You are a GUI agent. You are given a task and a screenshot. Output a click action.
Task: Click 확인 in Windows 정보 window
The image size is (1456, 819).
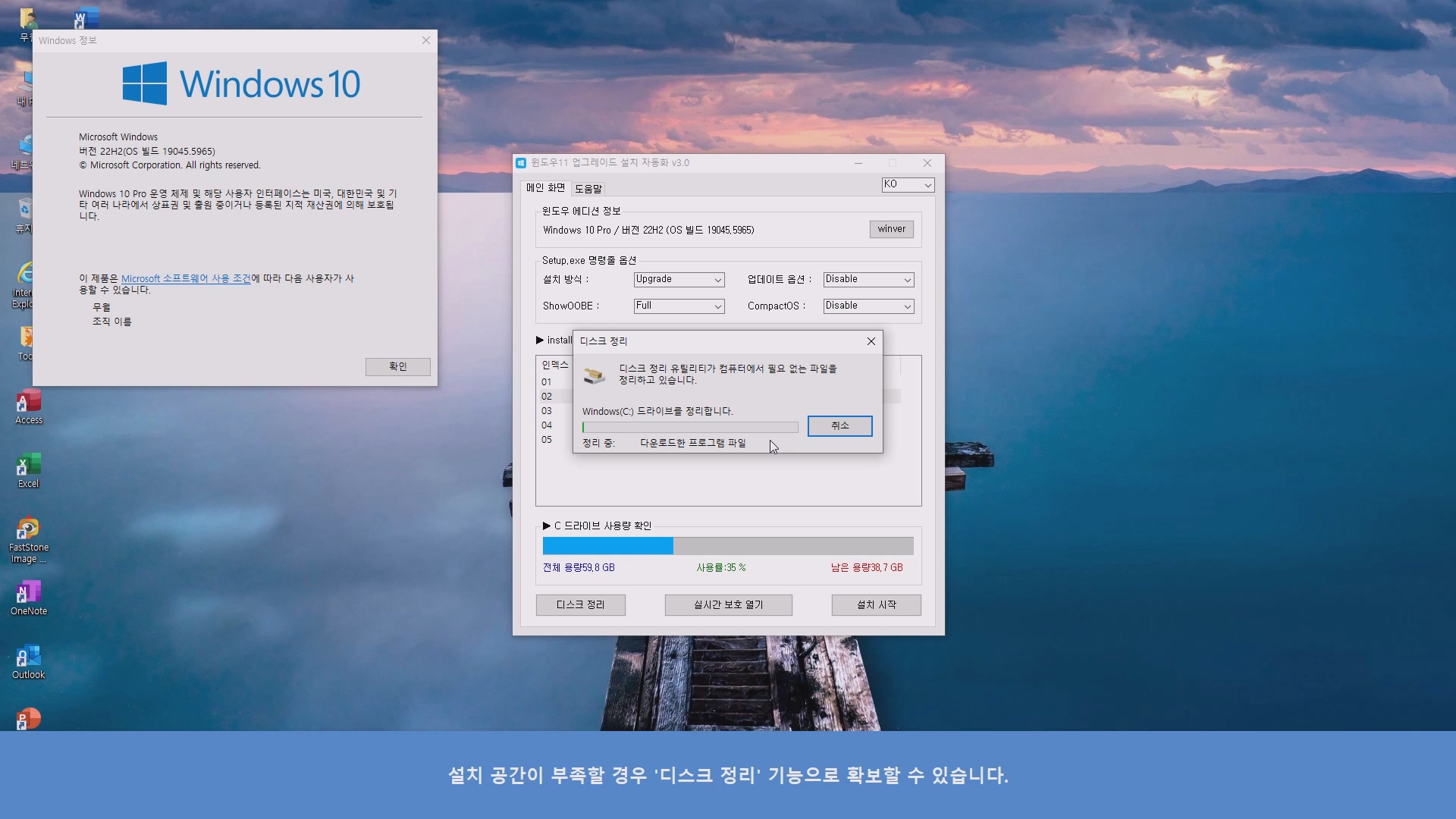(x=397, y=367)
